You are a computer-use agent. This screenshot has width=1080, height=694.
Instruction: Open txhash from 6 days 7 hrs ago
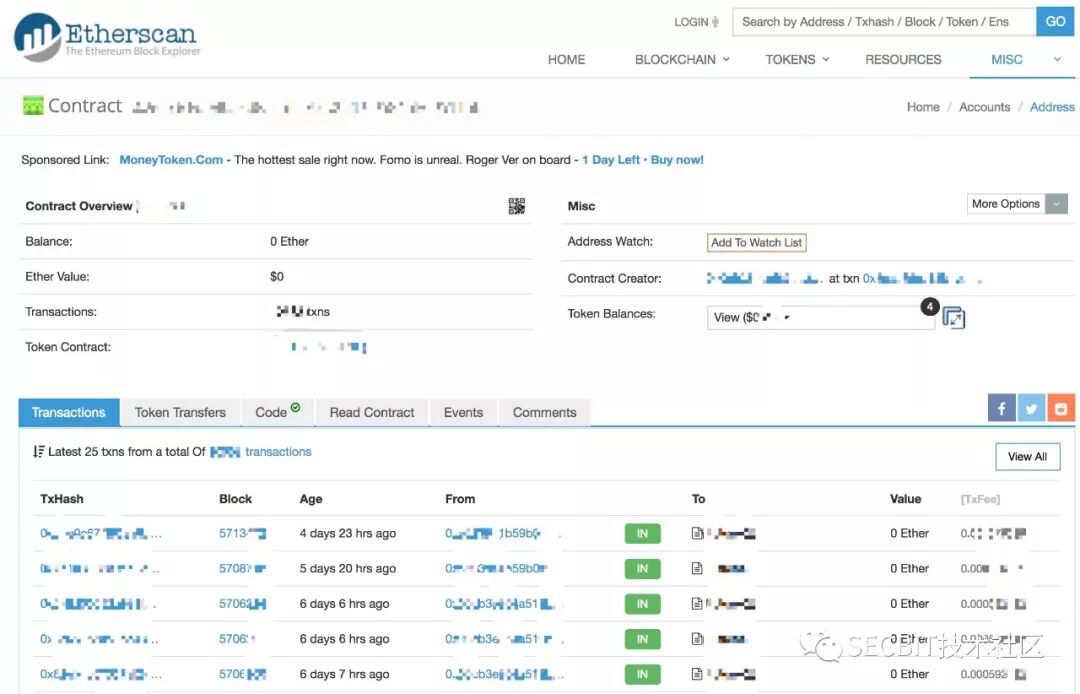coord(101,674)
